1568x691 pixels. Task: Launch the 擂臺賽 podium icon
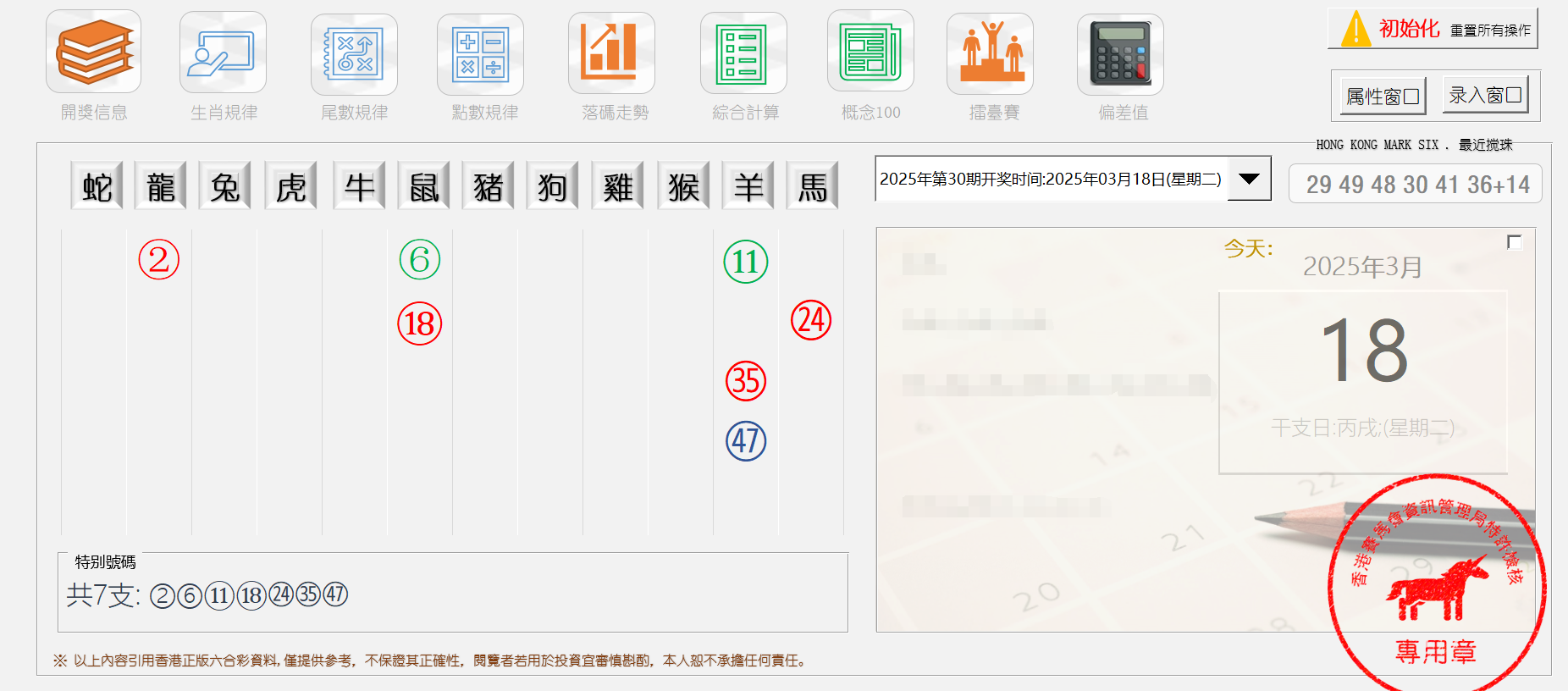pos(990,53)
